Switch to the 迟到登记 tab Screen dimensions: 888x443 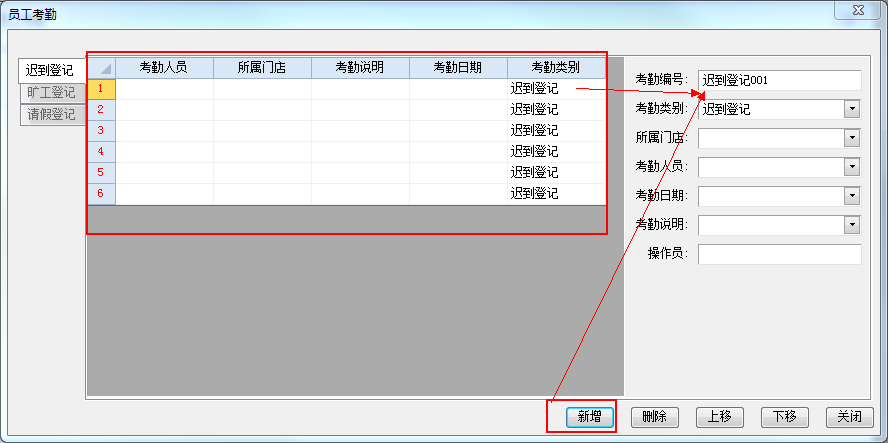52,71
